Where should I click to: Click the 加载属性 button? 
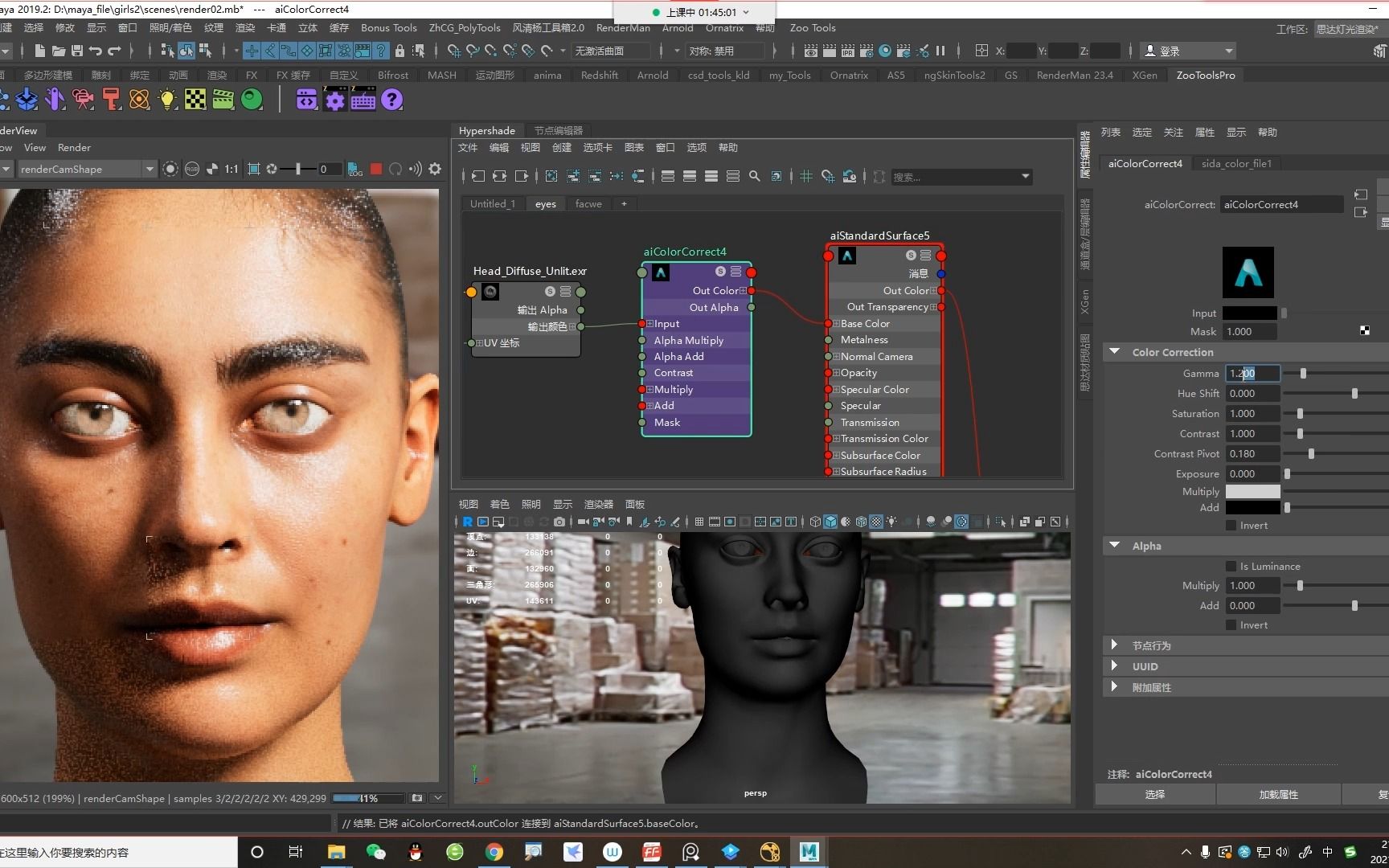click(x=1278, y=794)
